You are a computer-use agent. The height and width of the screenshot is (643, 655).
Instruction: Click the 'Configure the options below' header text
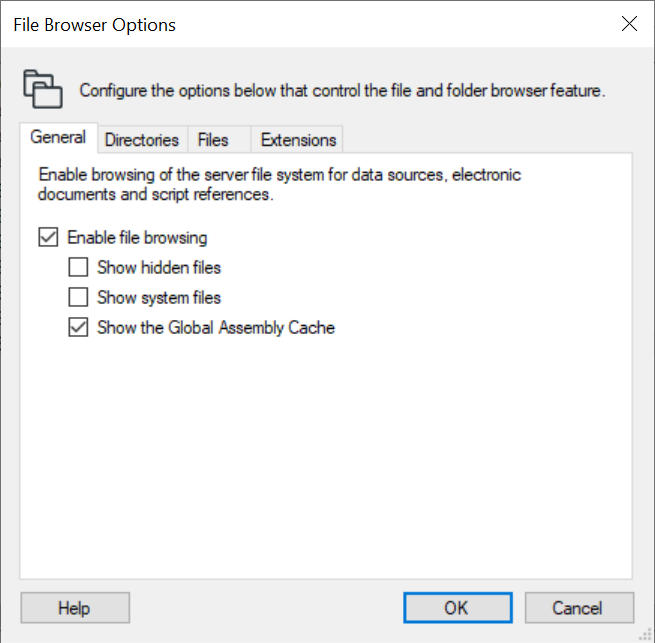(x=342, y=91)
